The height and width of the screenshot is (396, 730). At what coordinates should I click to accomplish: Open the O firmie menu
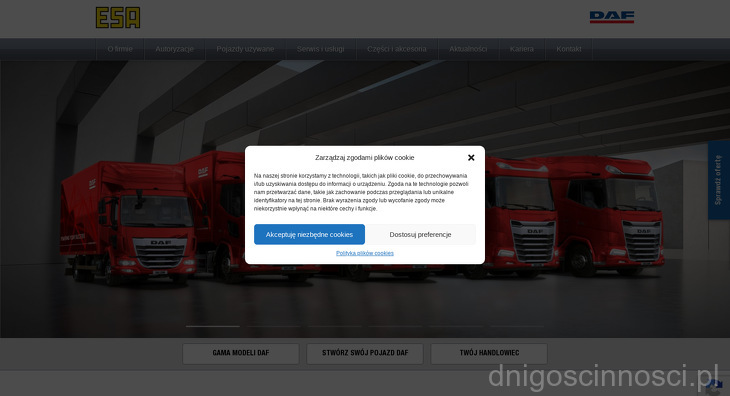(x=120, y=49)
